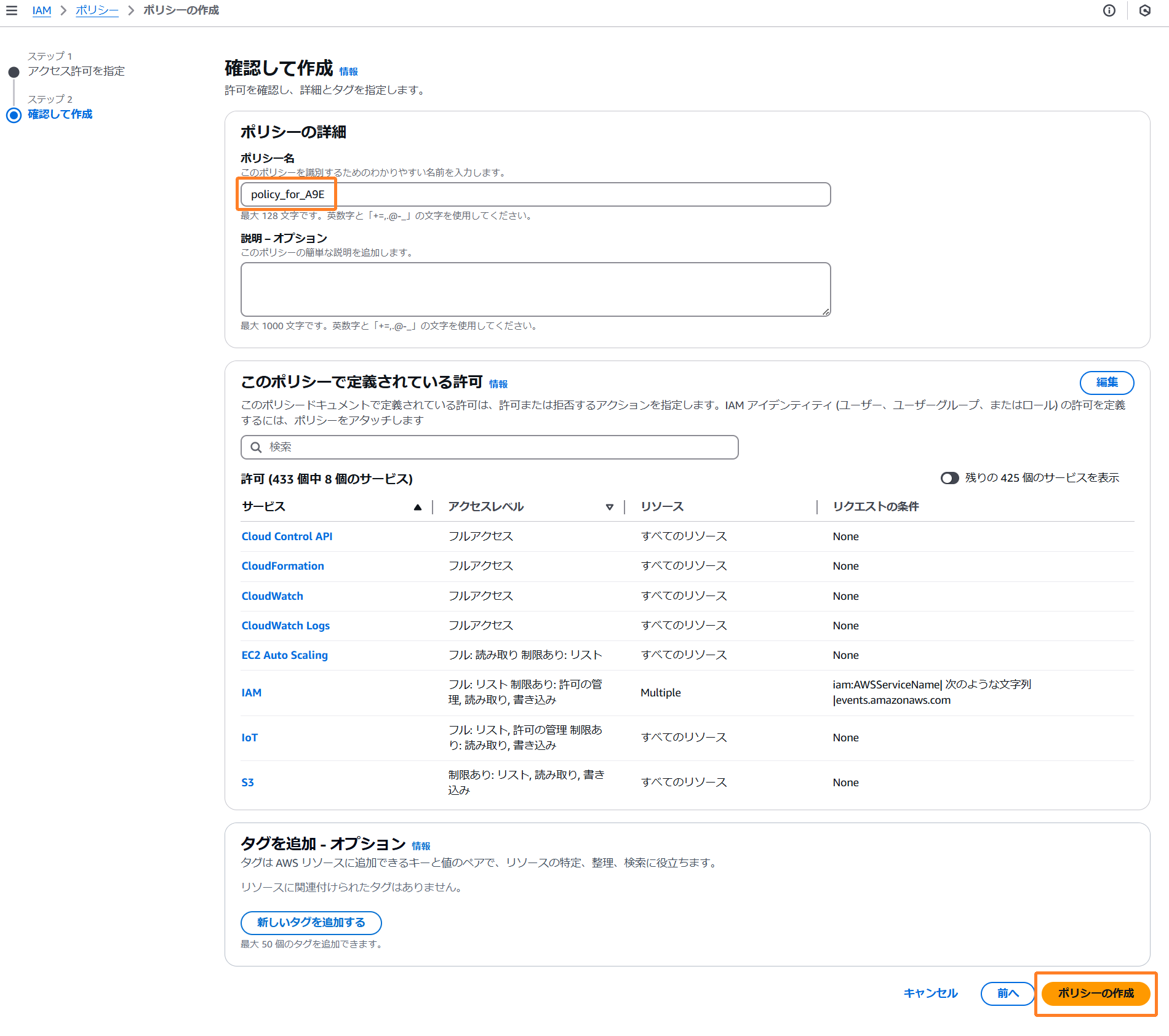This screenshot has height=1036, width=1169.
Task: Go back with the 前へ button
Action: [1007, 993]
